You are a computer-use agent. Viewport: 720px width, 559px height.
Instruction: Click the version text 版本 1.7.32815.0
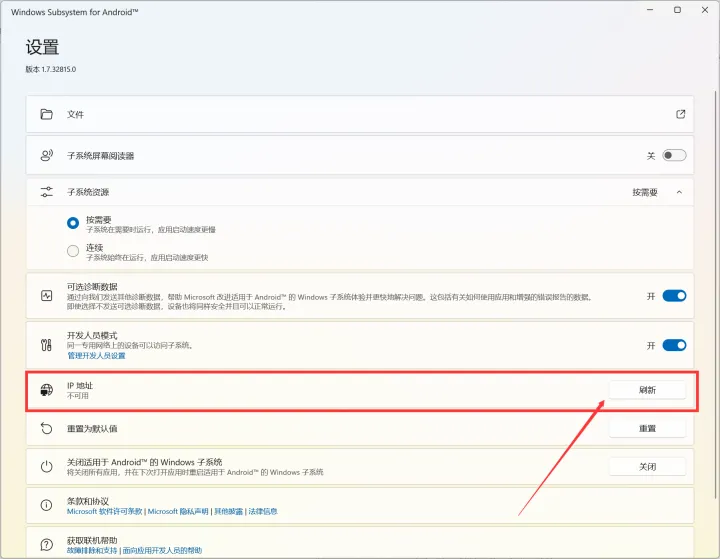pos(51,69)
